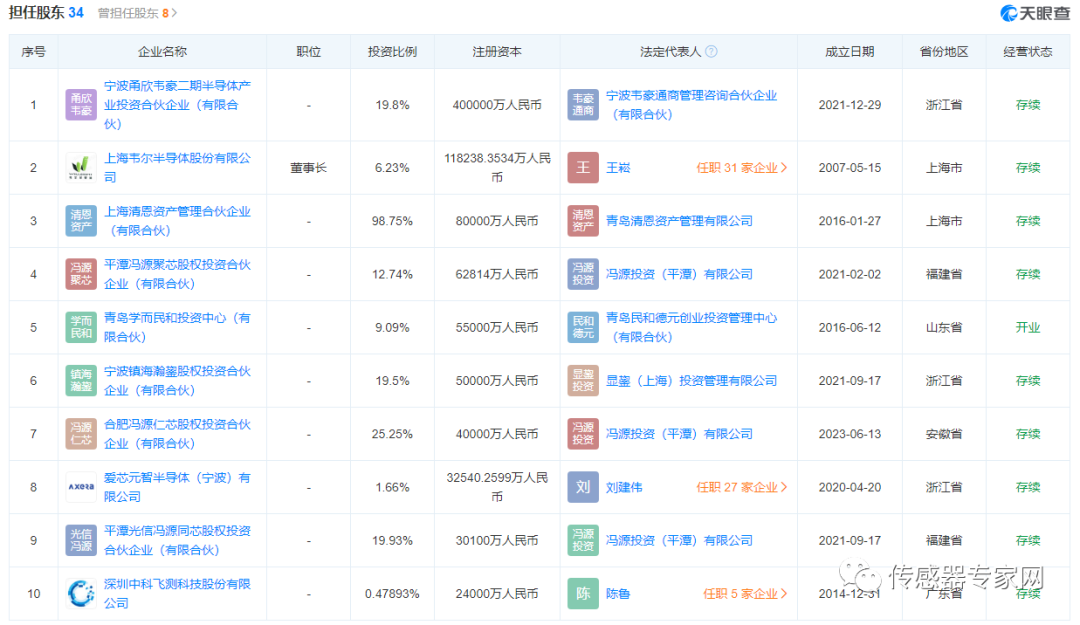Click the 清恩资产 logo in row 3
The width and height of the screenshot is (1080, 625).
click(x=81, y=220)
